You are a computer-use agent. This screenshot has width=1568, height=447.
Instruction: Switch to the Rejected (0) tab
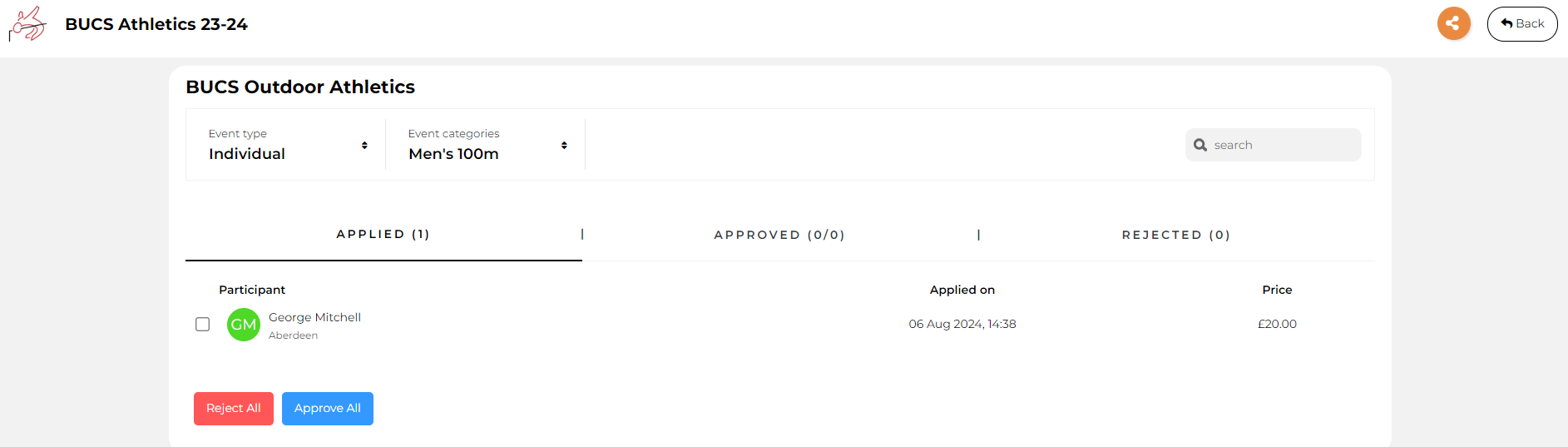(1176, 235)
